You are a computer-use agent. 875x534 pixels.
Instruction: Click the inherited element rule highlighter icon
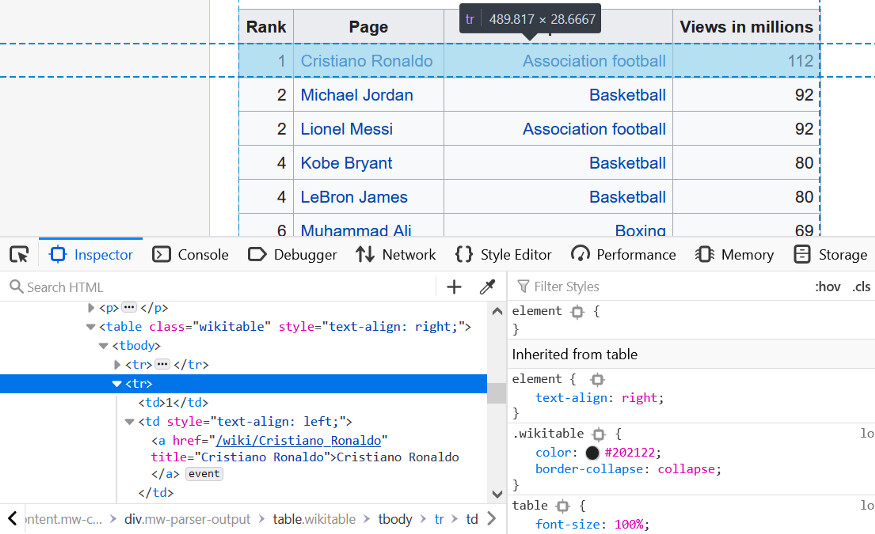click(x=597, y=380)
